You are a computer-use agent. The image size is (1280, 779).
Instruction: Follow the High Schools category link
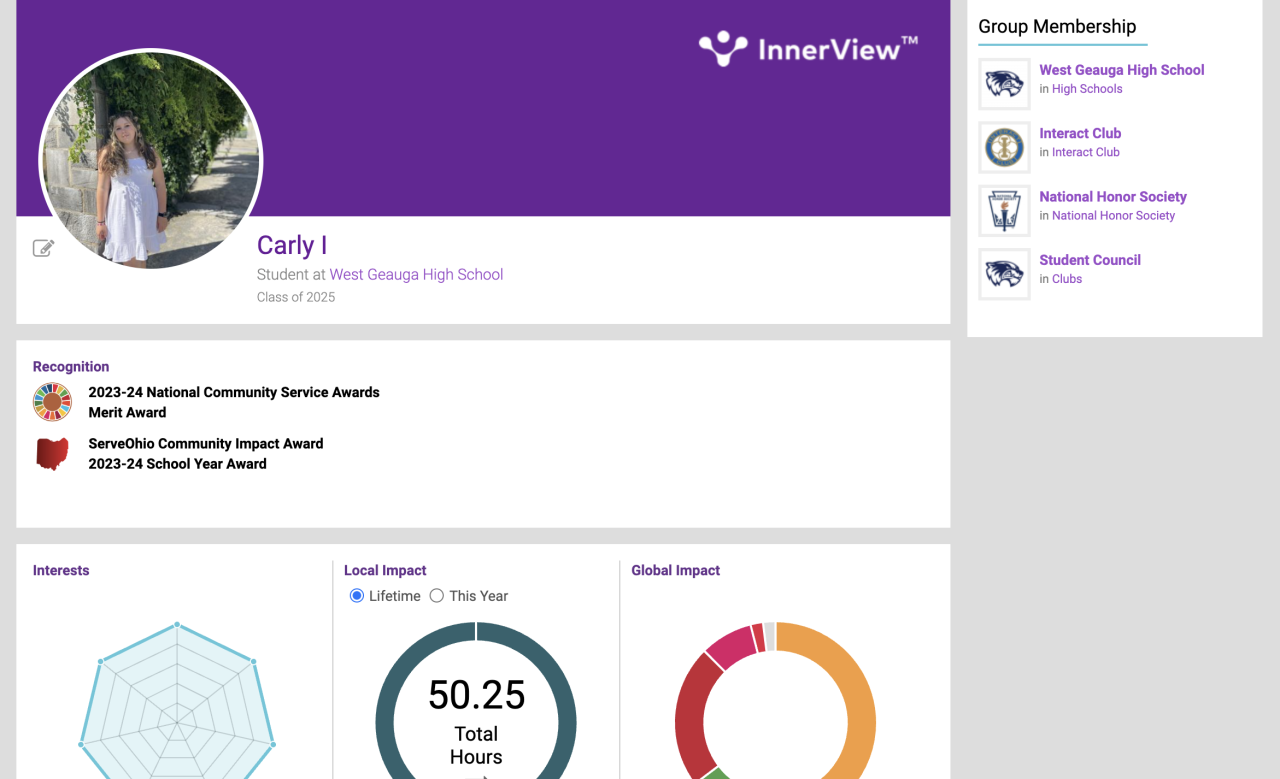pos(1087,89)
